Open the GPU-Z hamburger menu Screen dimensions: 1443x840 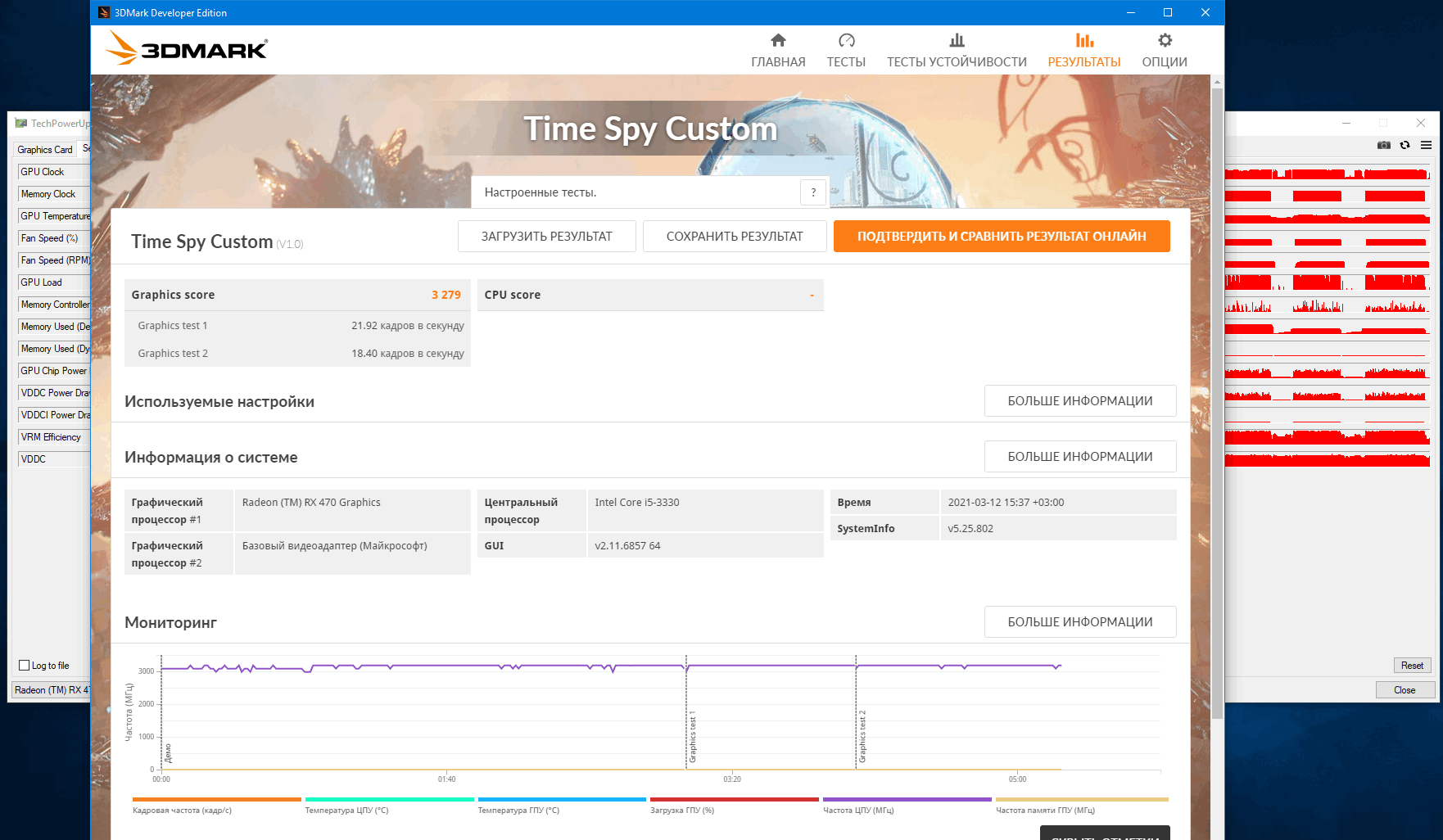[1426, 145]
